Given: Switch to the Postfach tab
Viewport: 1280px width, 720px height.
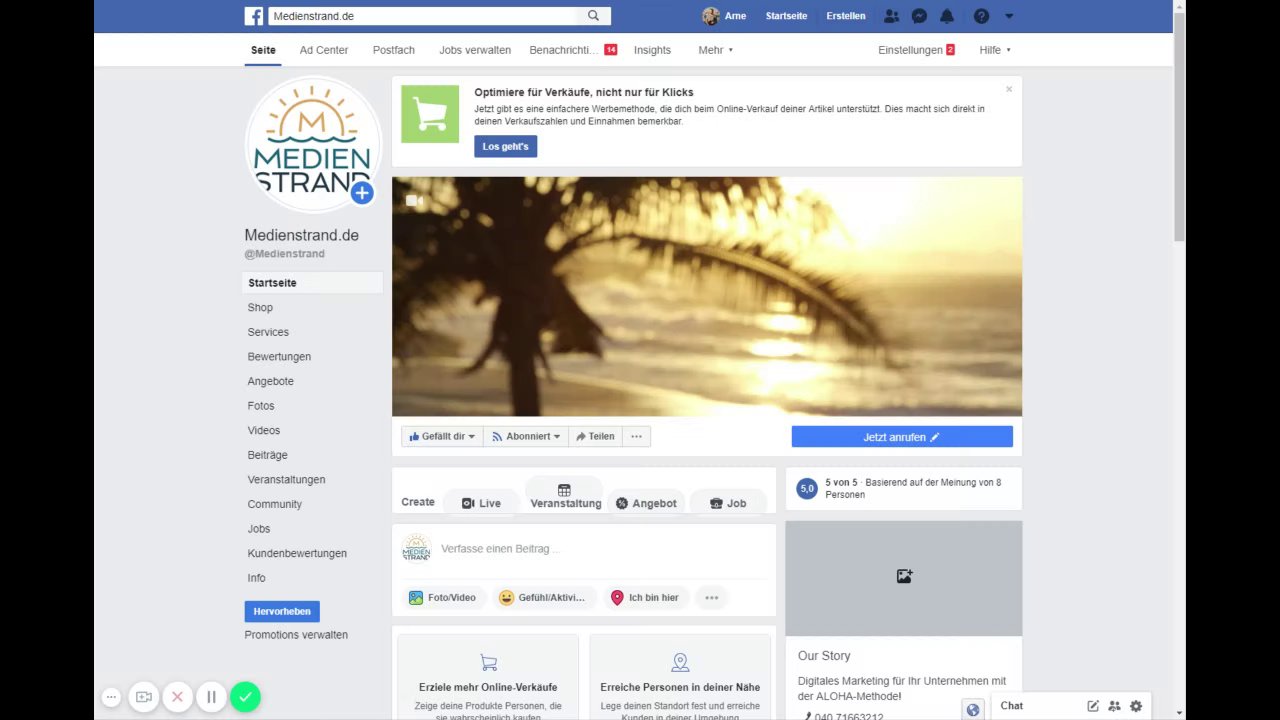Looking at the screenshot, I should tap(394, 50).
